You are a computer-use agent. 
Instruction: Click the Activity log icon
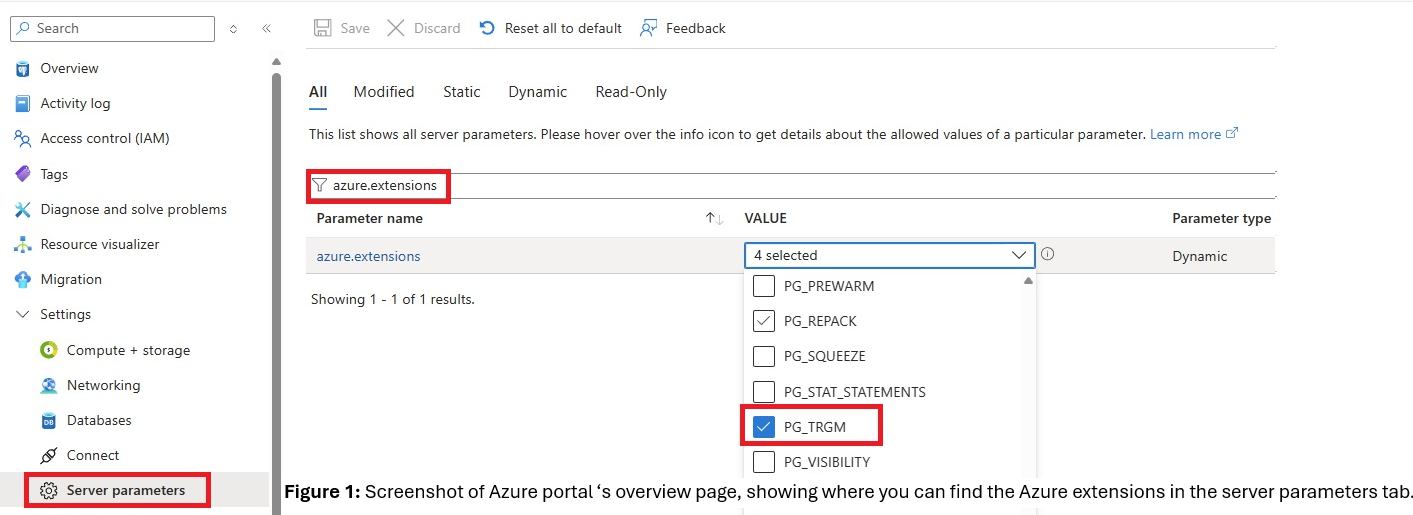(23, 104)
